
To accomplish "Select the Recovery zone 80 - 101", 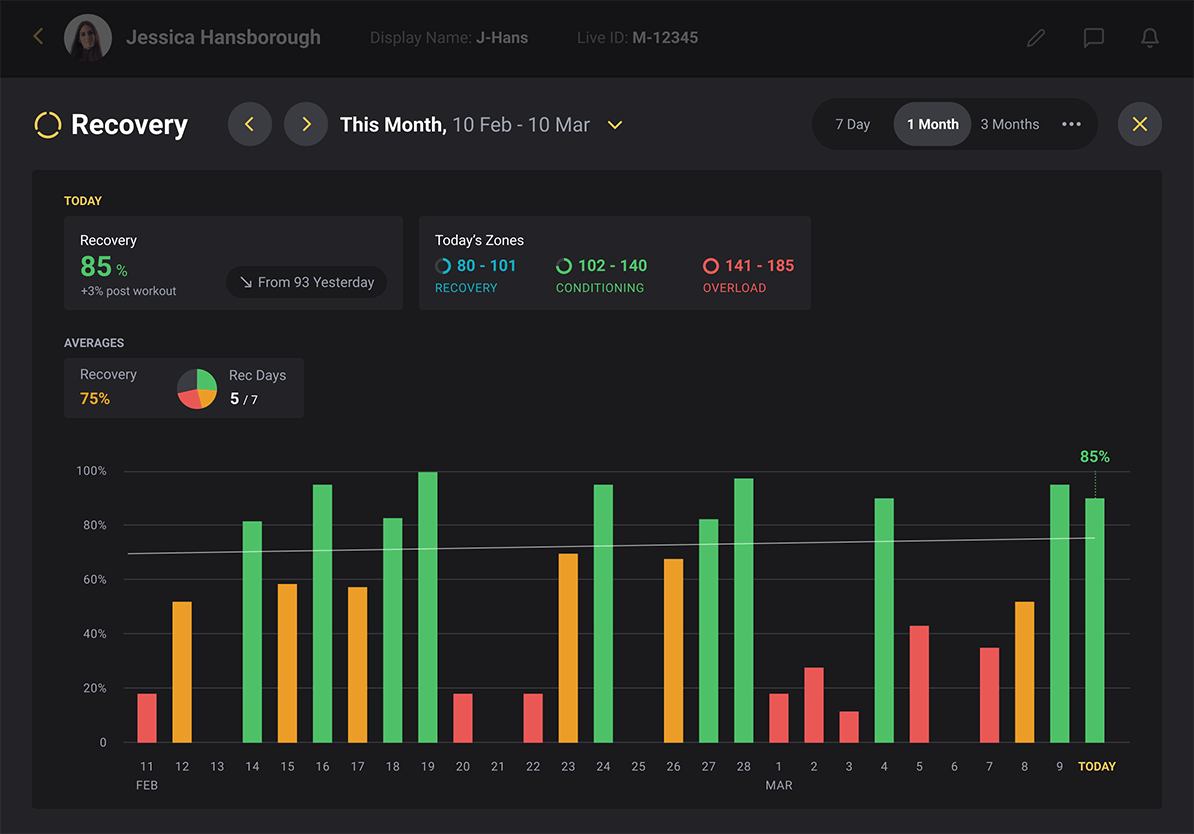I will coord(476,266).
